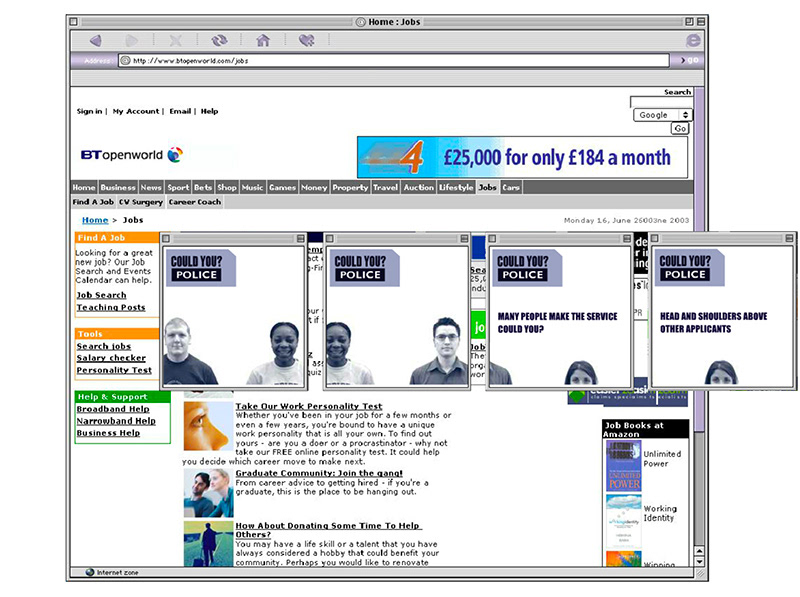Open the Sign in link

(89, 111)
